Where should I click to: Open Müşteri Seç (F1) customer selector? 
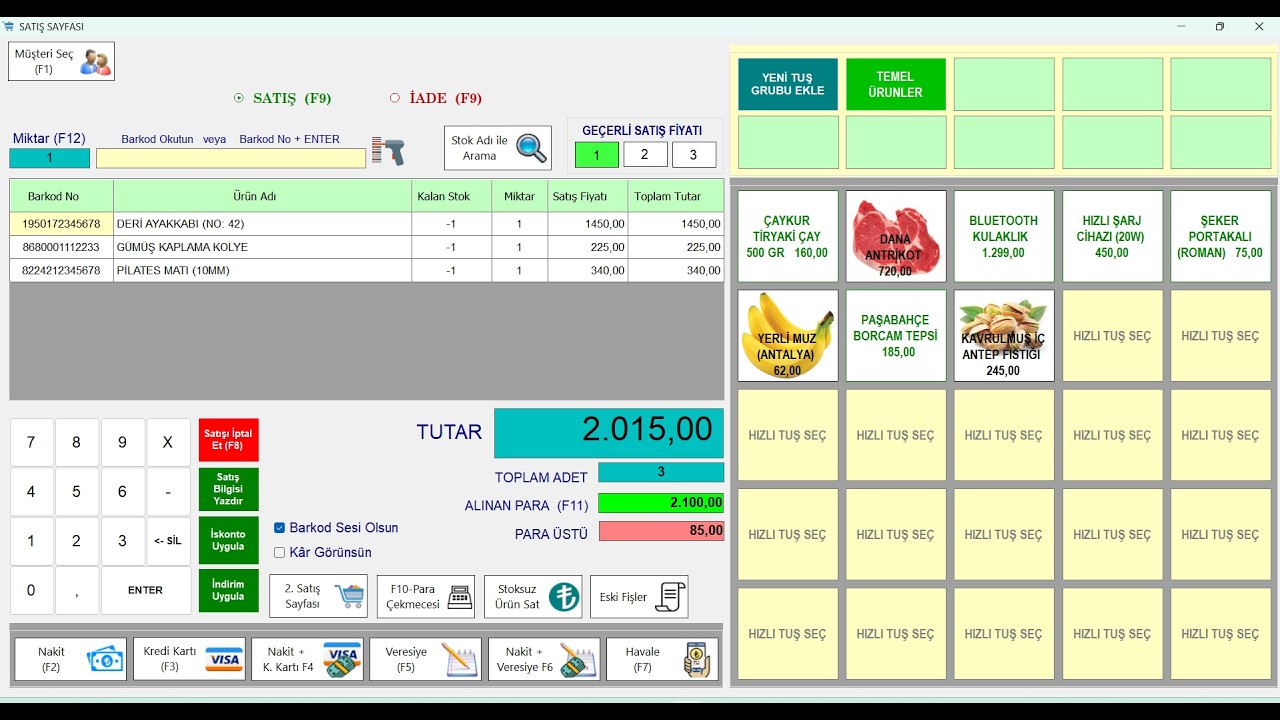click(61, 61)
